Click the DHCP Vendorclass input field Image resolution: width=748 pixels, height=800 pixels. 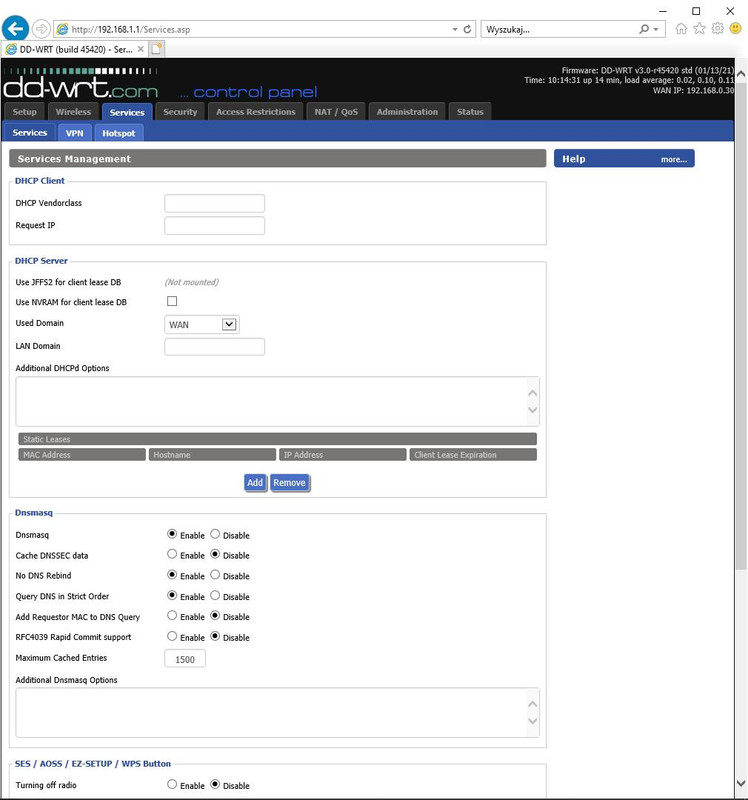pyautogui.click(x=214, y=203)
